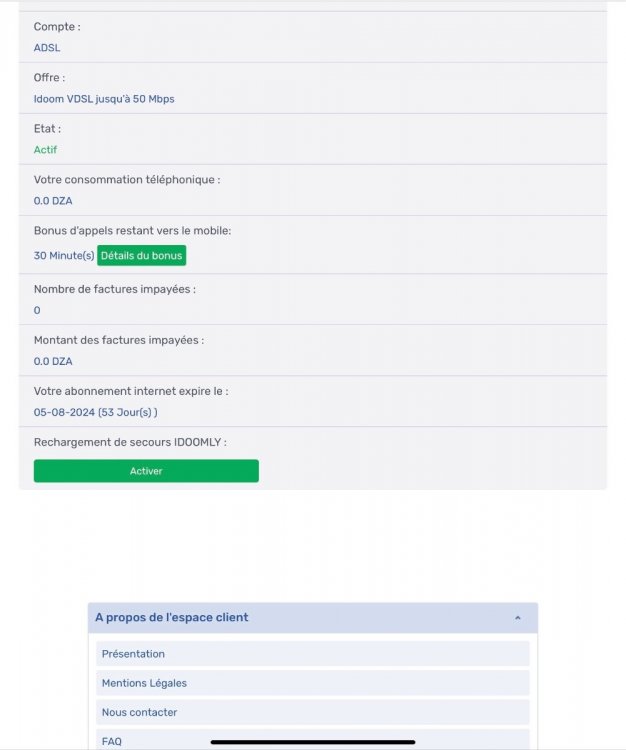The height and width of the screenshot is (750, 626).
Task: Click the unpaid invoices amount 0.0 DZA
Action: (53, 361)
